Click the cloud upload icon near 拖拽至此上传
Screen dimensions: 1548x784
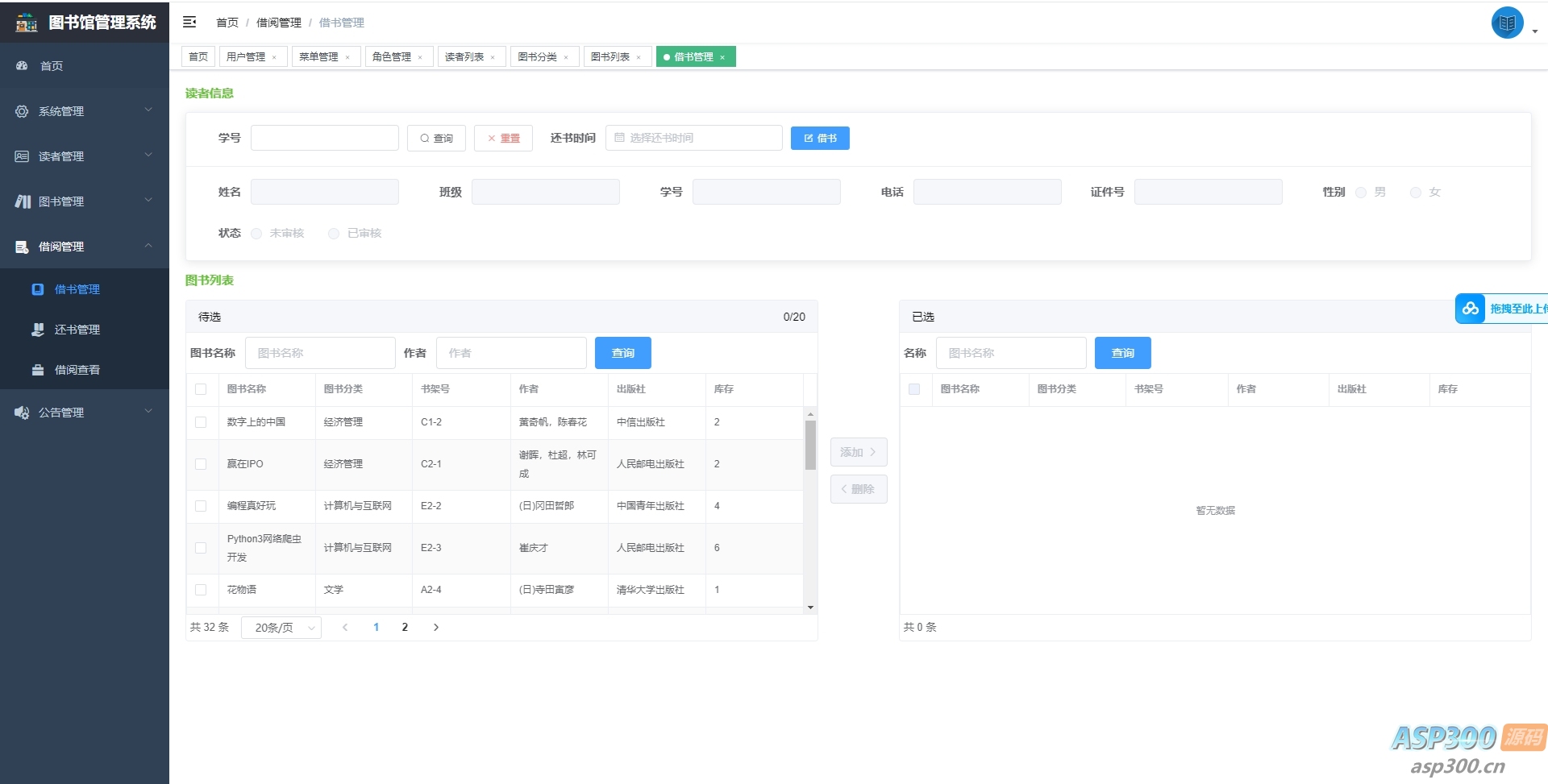tap(1471, 309)
